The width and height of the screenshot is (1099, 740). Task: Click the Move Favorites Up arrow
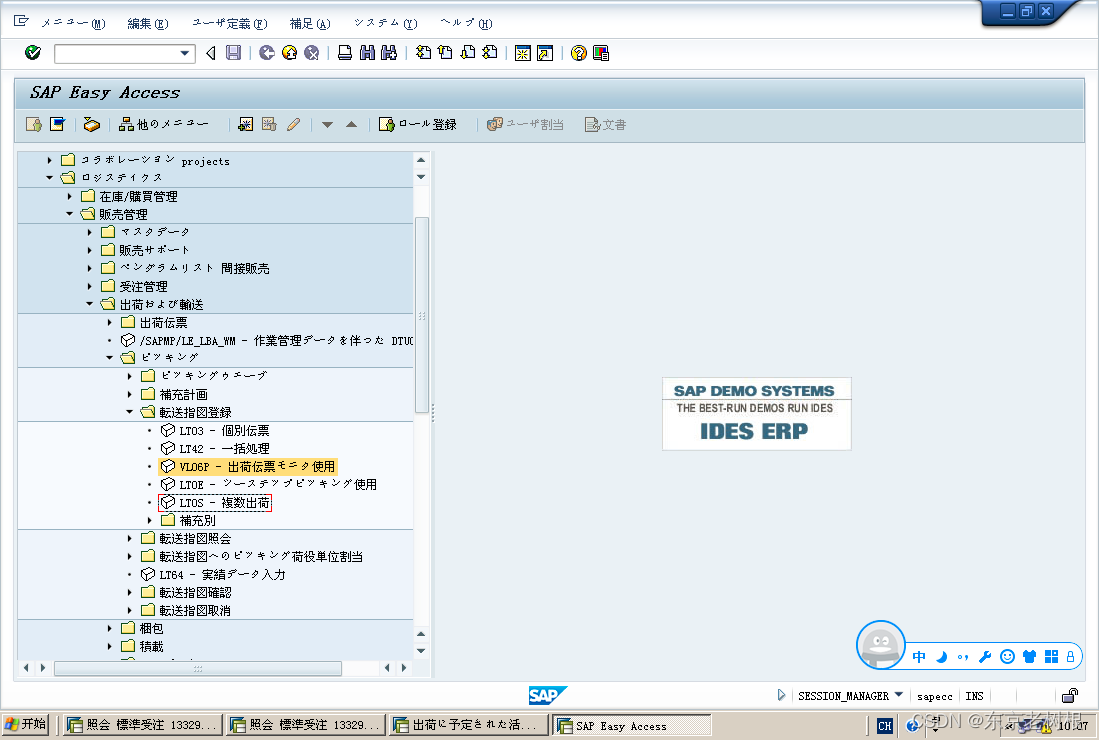[351, 125]
